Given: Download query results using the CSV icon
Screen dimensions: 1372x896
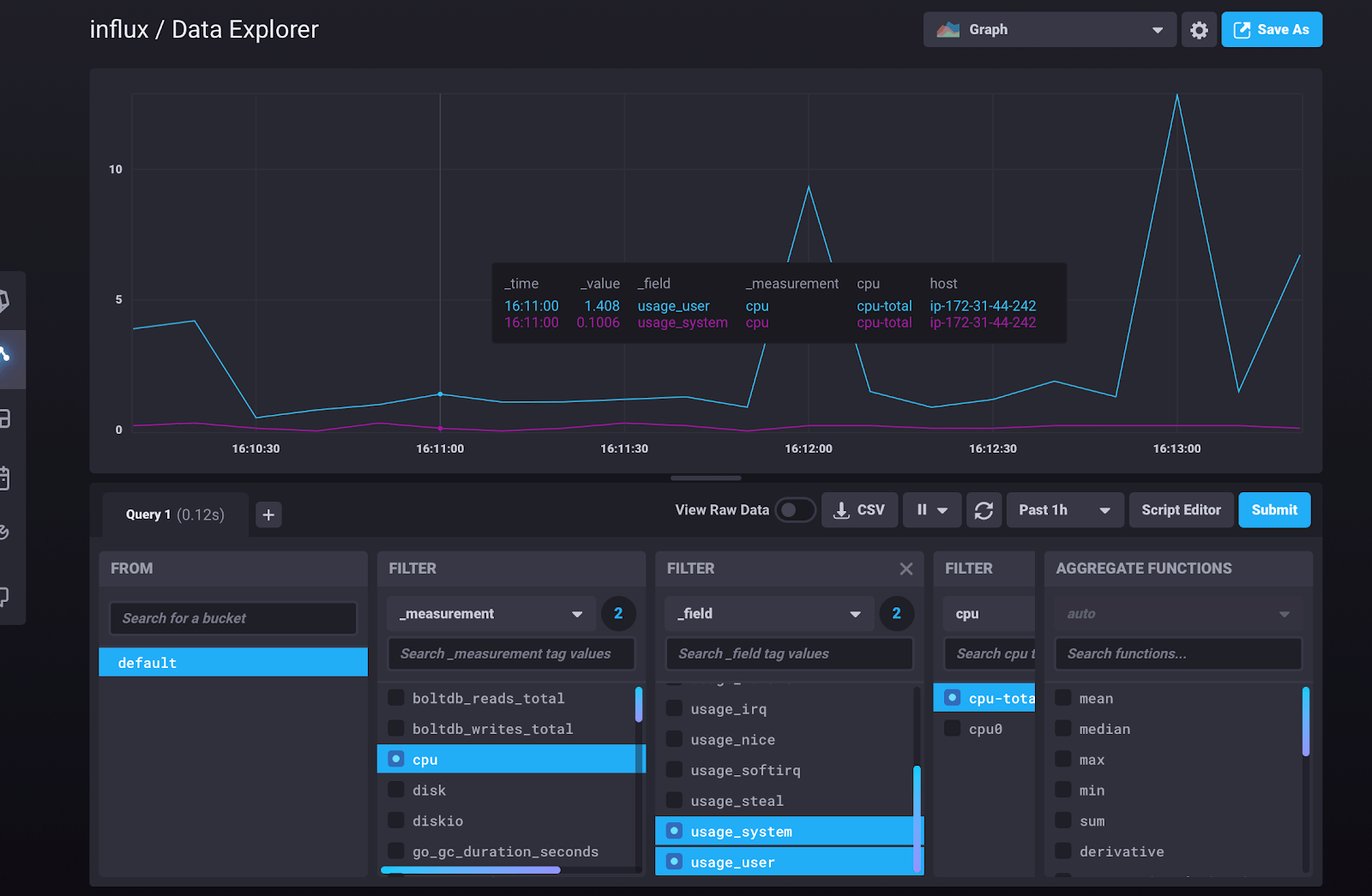Looking at the screenshot, I should point(859,509).
